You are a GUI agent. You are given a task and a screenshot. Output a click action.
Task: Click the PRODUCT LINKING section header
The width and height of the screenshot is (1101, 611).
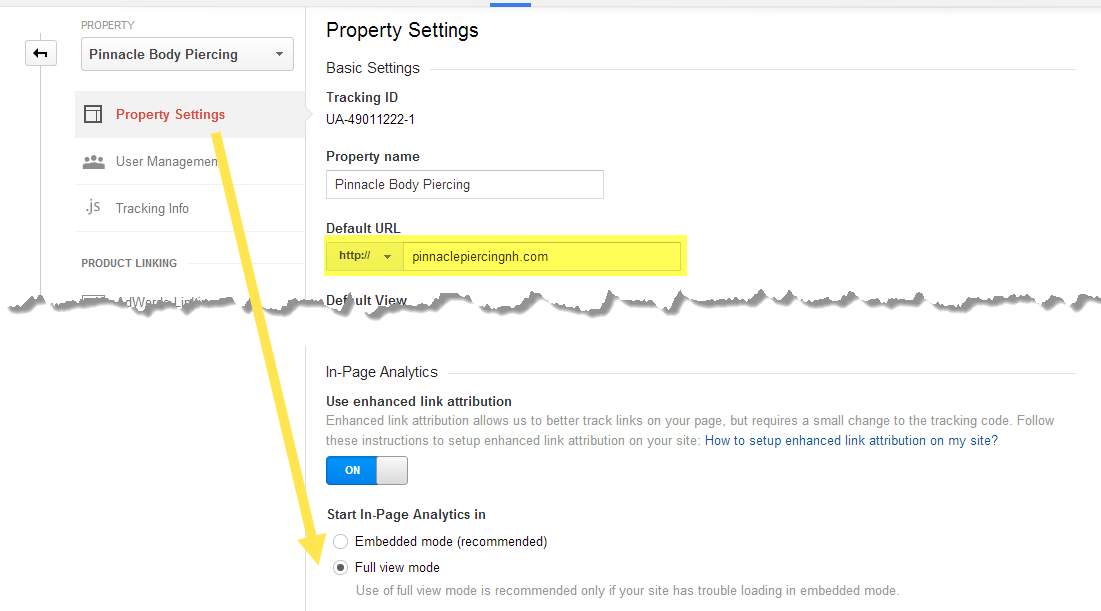(129, 263)
